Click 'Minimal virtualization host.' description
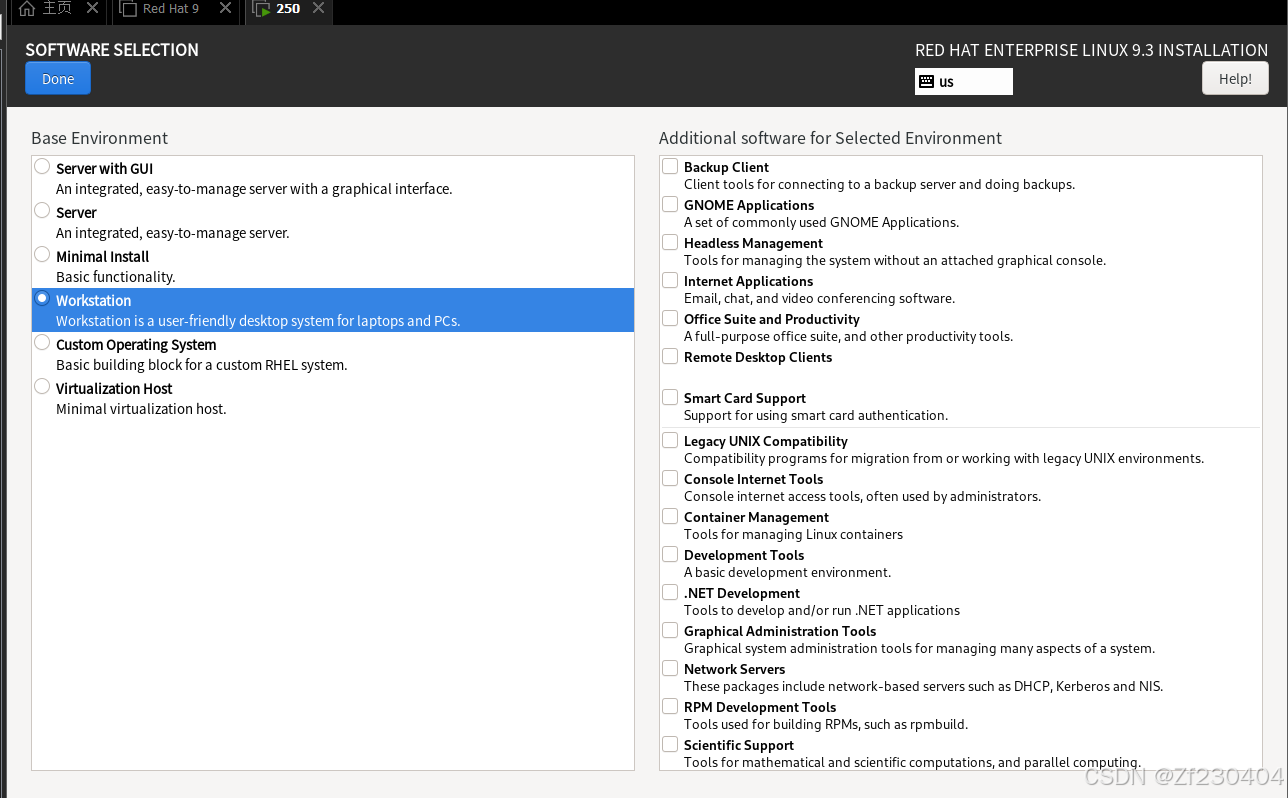 [x=141, y=409]
